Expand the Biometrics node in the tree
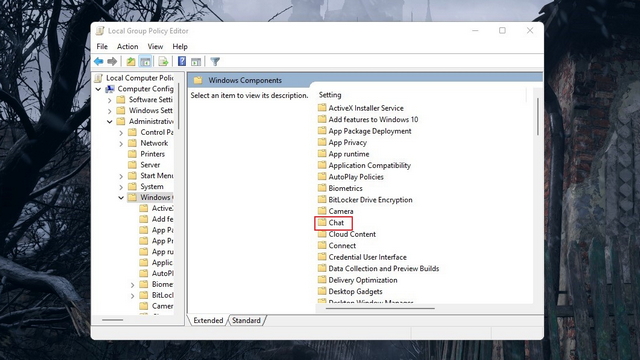Screen dimensions: 640x360 (x=132, y=284)
